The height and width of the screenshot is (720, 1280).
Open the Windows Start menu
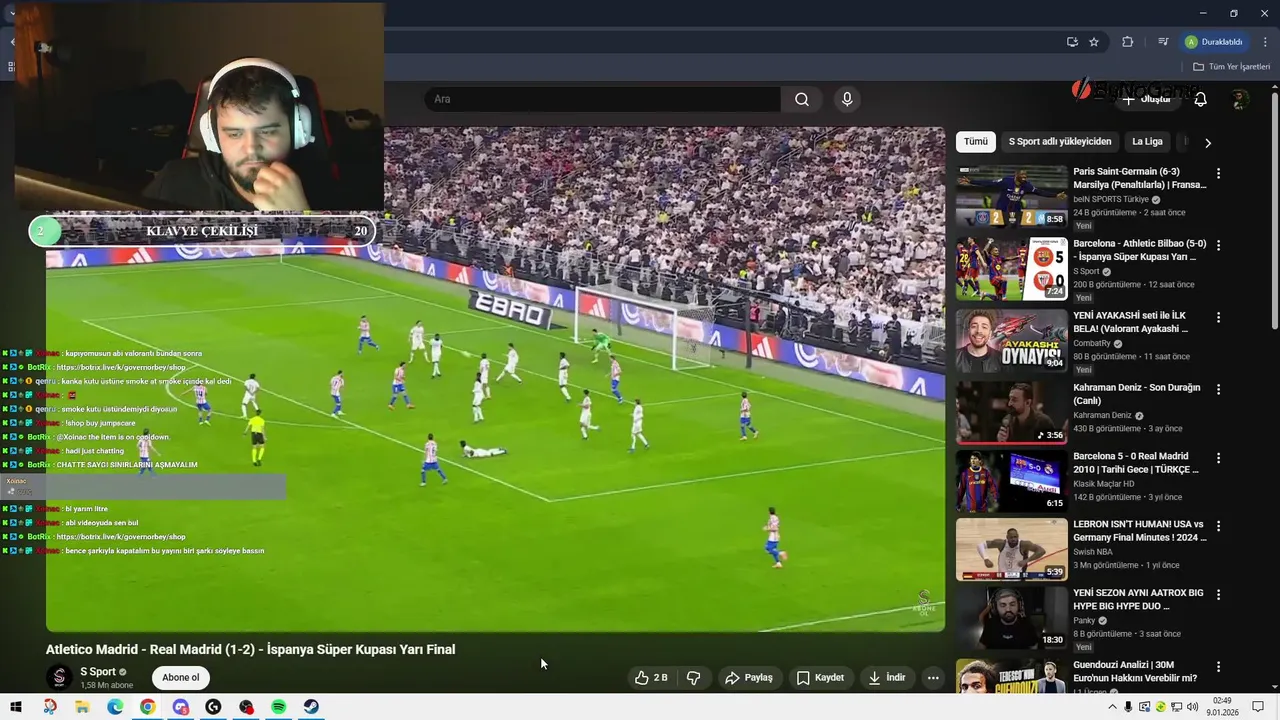(x=16, y=707)
